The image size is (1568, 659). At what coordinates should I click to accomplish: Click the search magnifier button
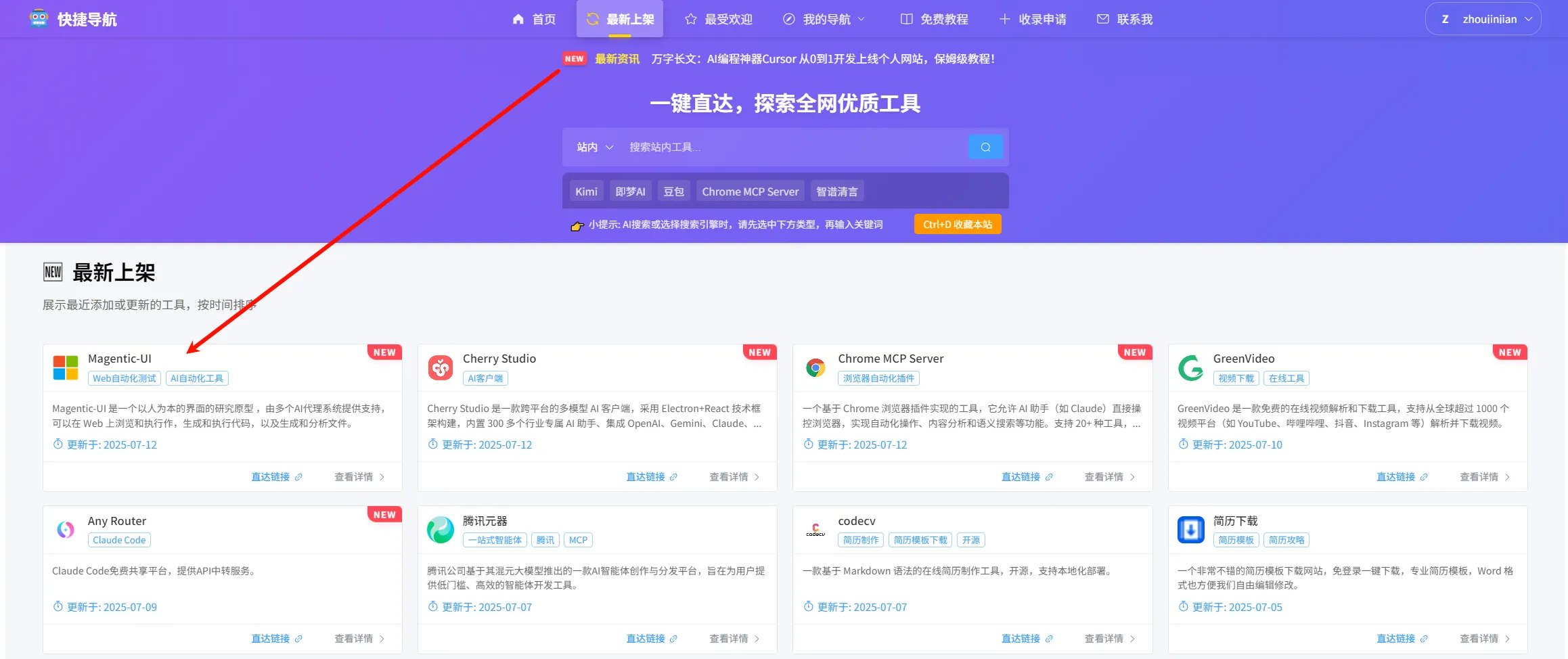click(x=985, y=146)
